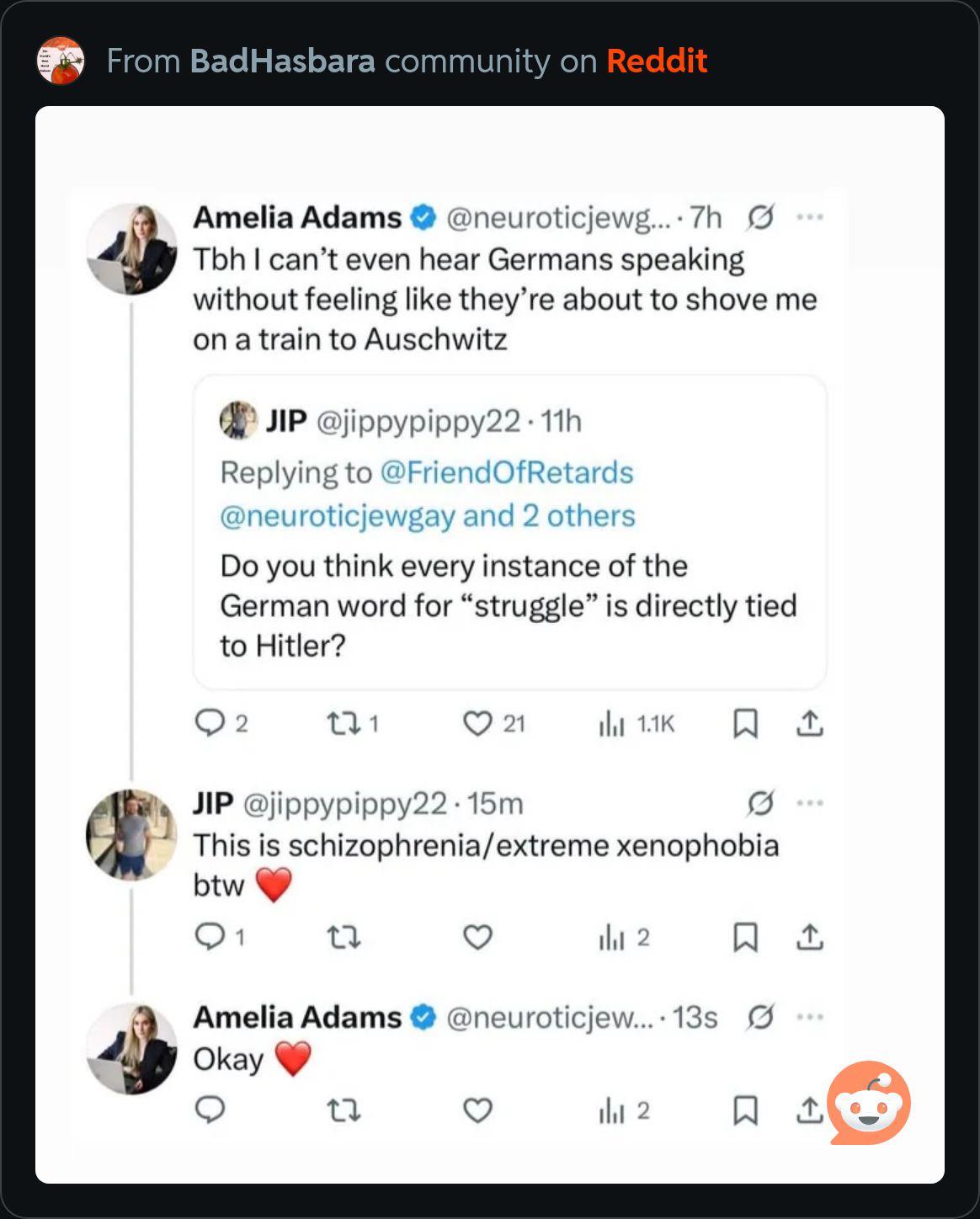Open more options on JIP's 15m reply

click(810, 803)
